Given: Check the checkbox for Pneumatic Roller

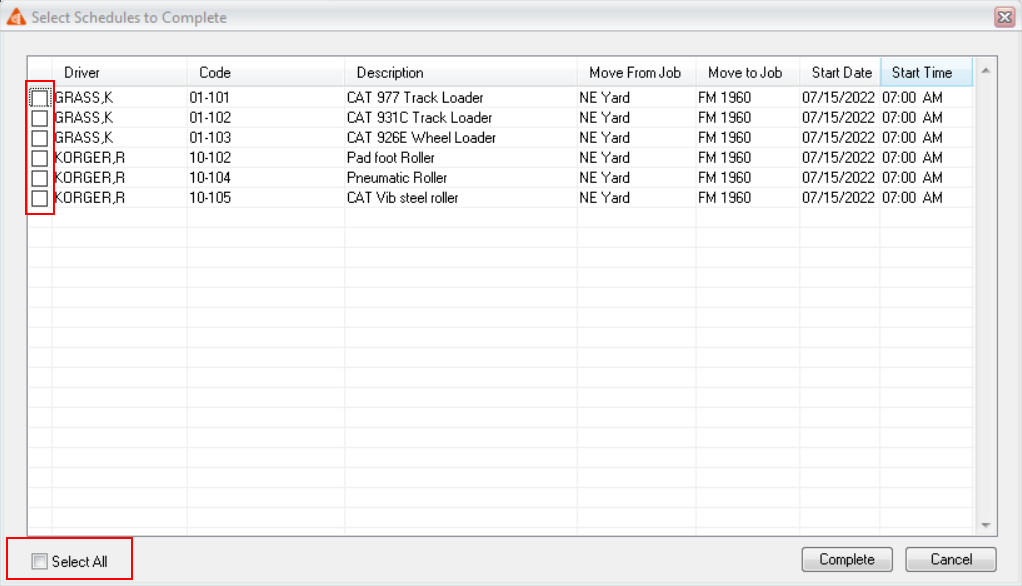Looking at the screenshot, I should click(x=39, y=177).
